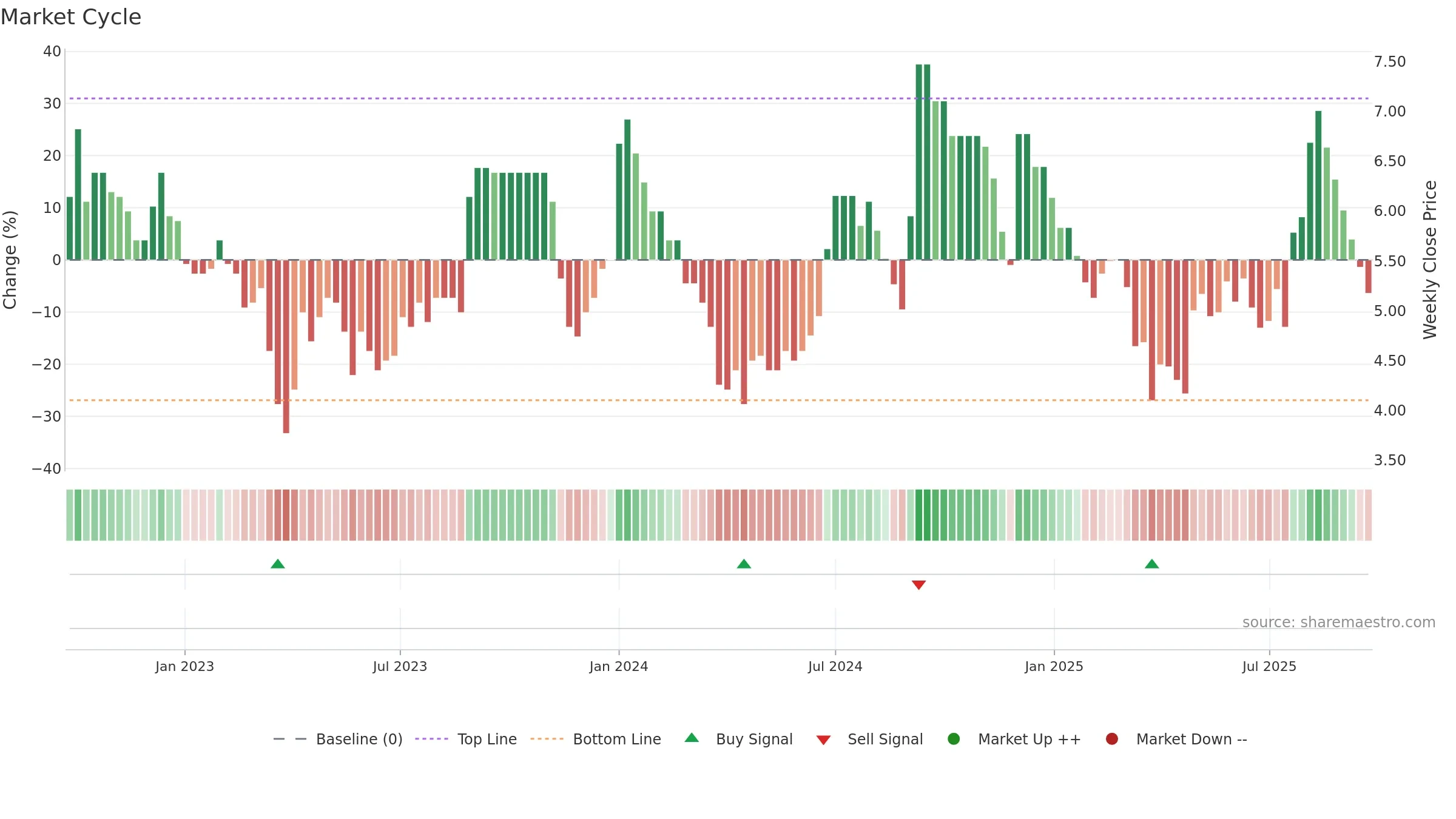
Task: Click the 40 tick on change axis
Action: click(x=52, y=52)
